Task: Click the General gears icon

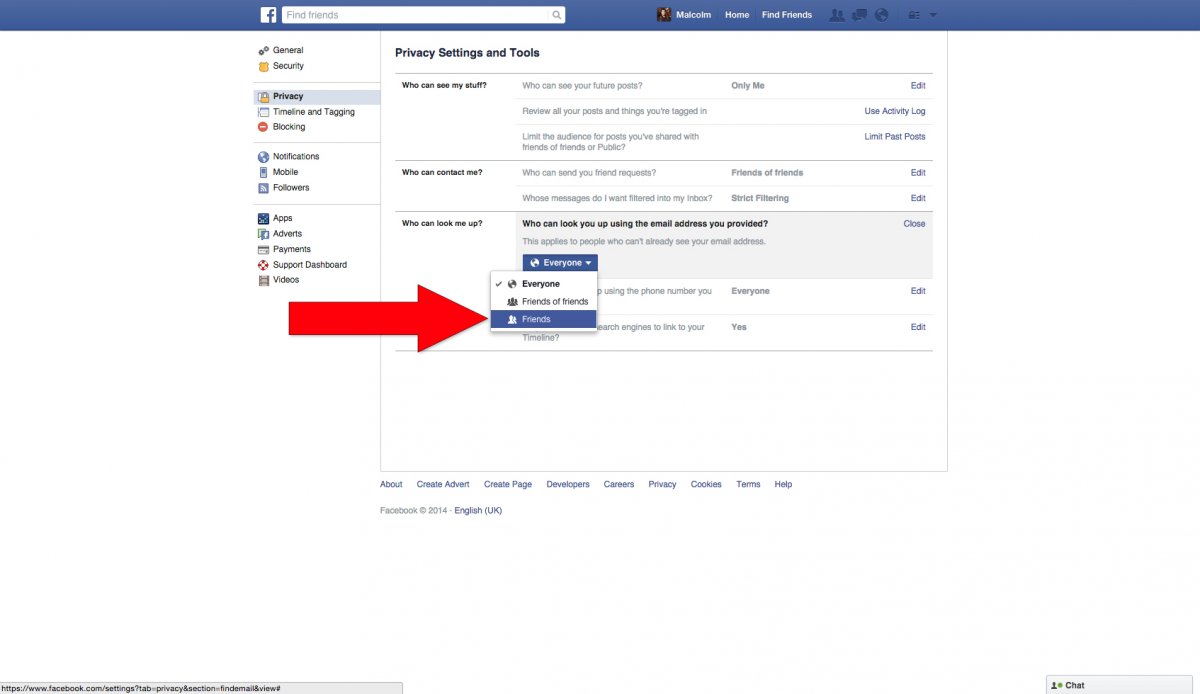Action: click(x=263, y=50)
